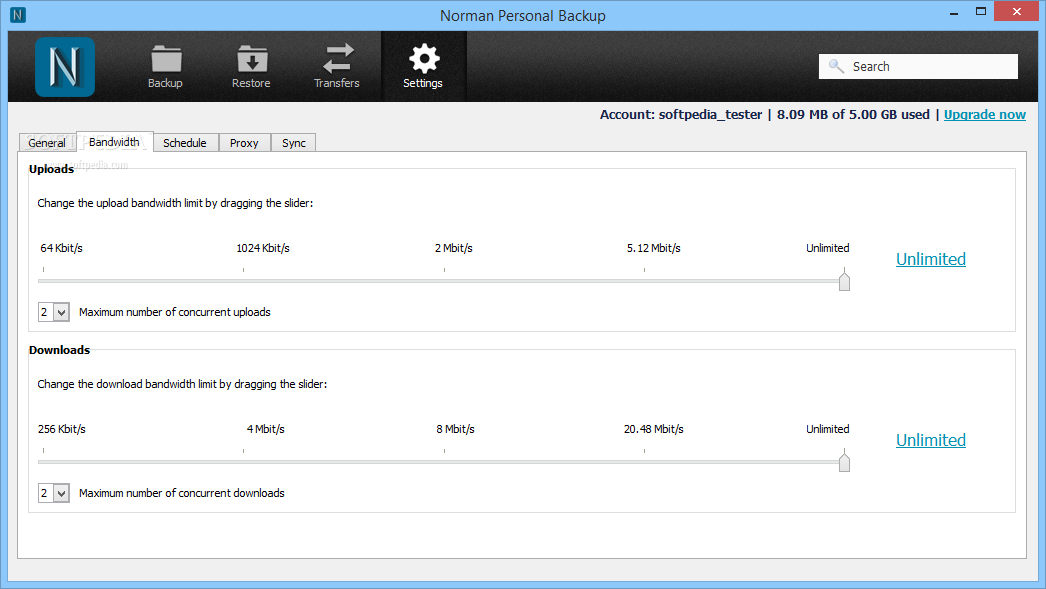1046x589 pixels.
Task: Open the Transfers arrows icon
Action: coord(338,58)
